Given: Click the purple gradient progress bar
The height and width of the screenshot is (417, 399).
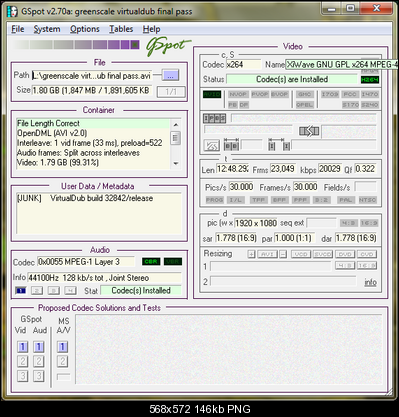Looking at the screenshot, I should click(x=76, y=45).
